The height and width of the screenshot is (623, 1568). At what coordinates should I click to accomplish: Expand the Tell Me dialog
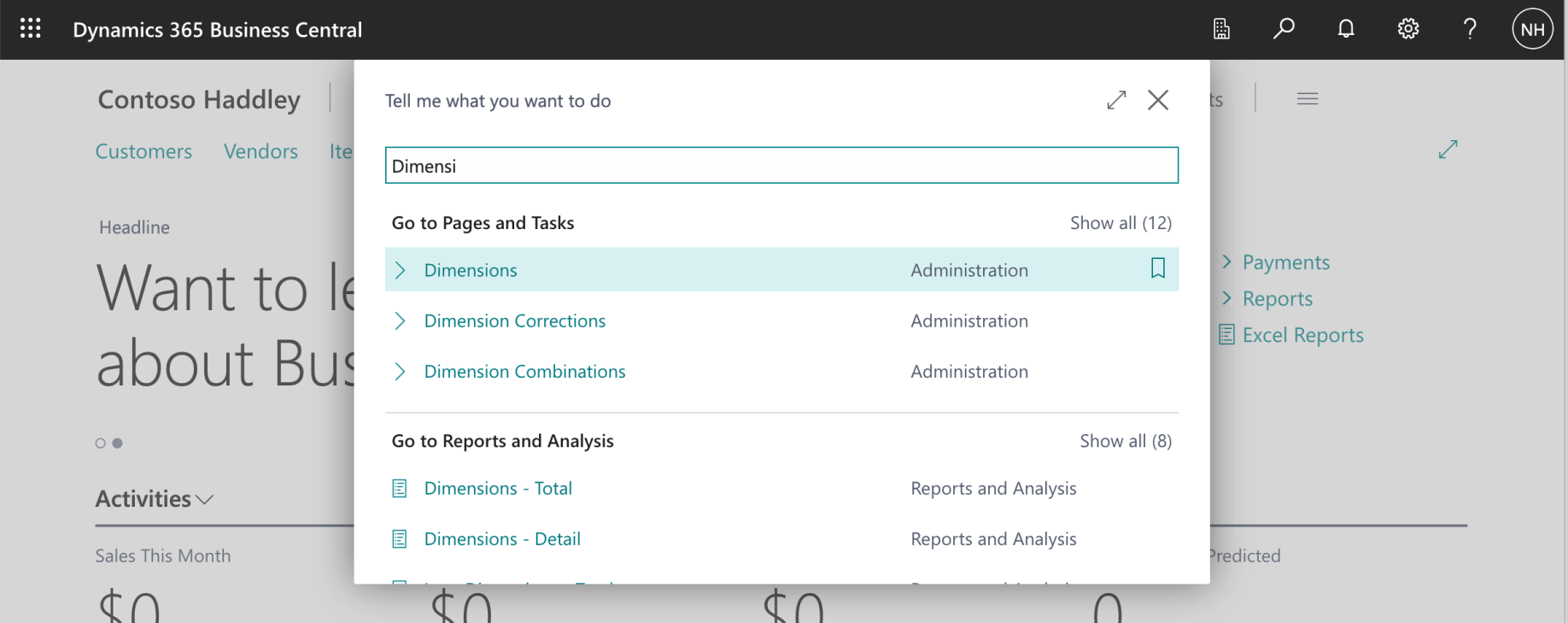pyautogui.click(x=1116, y=100)
